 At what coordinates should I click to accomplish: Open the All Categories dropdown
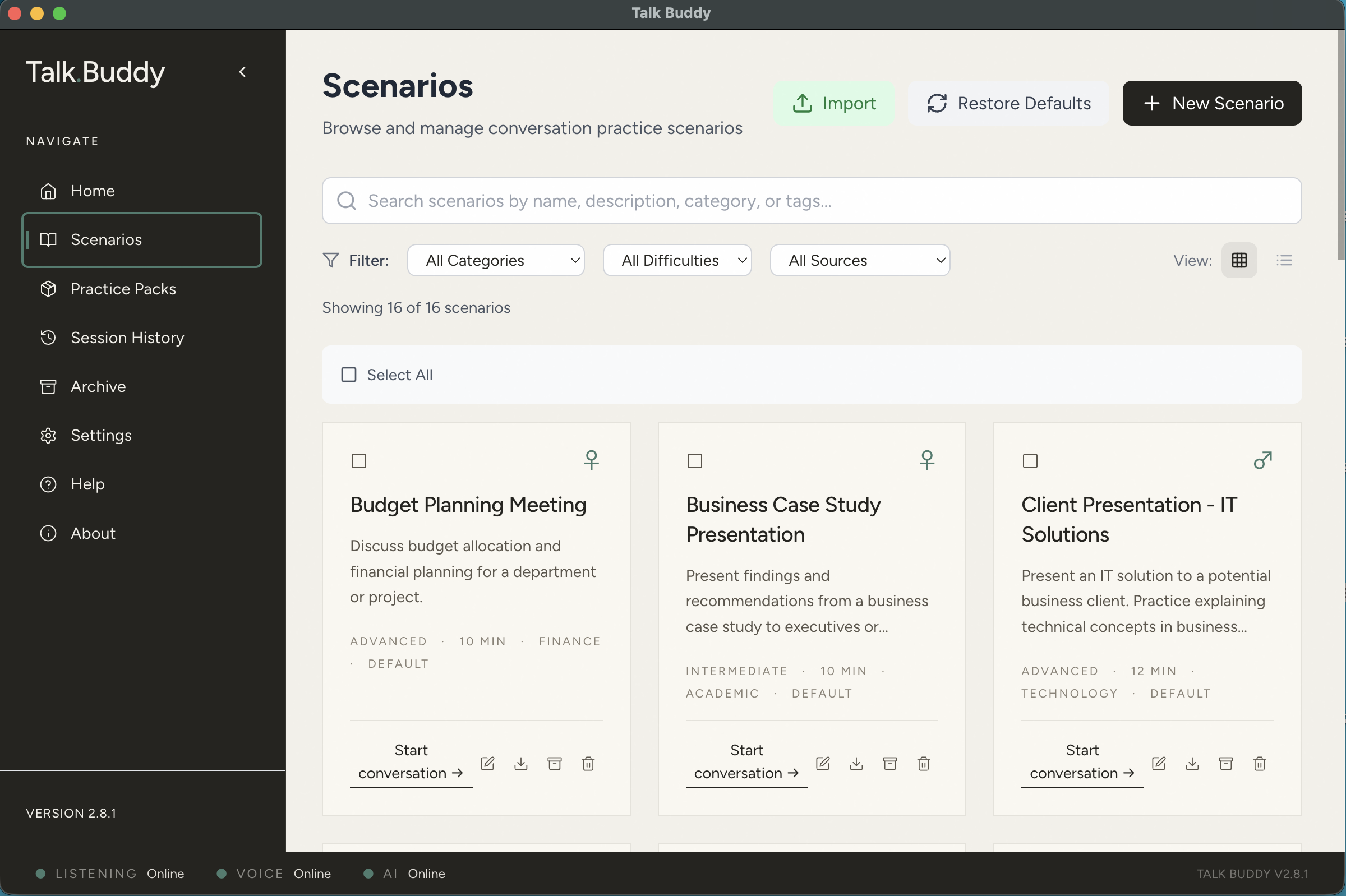(x=496, y=261)
